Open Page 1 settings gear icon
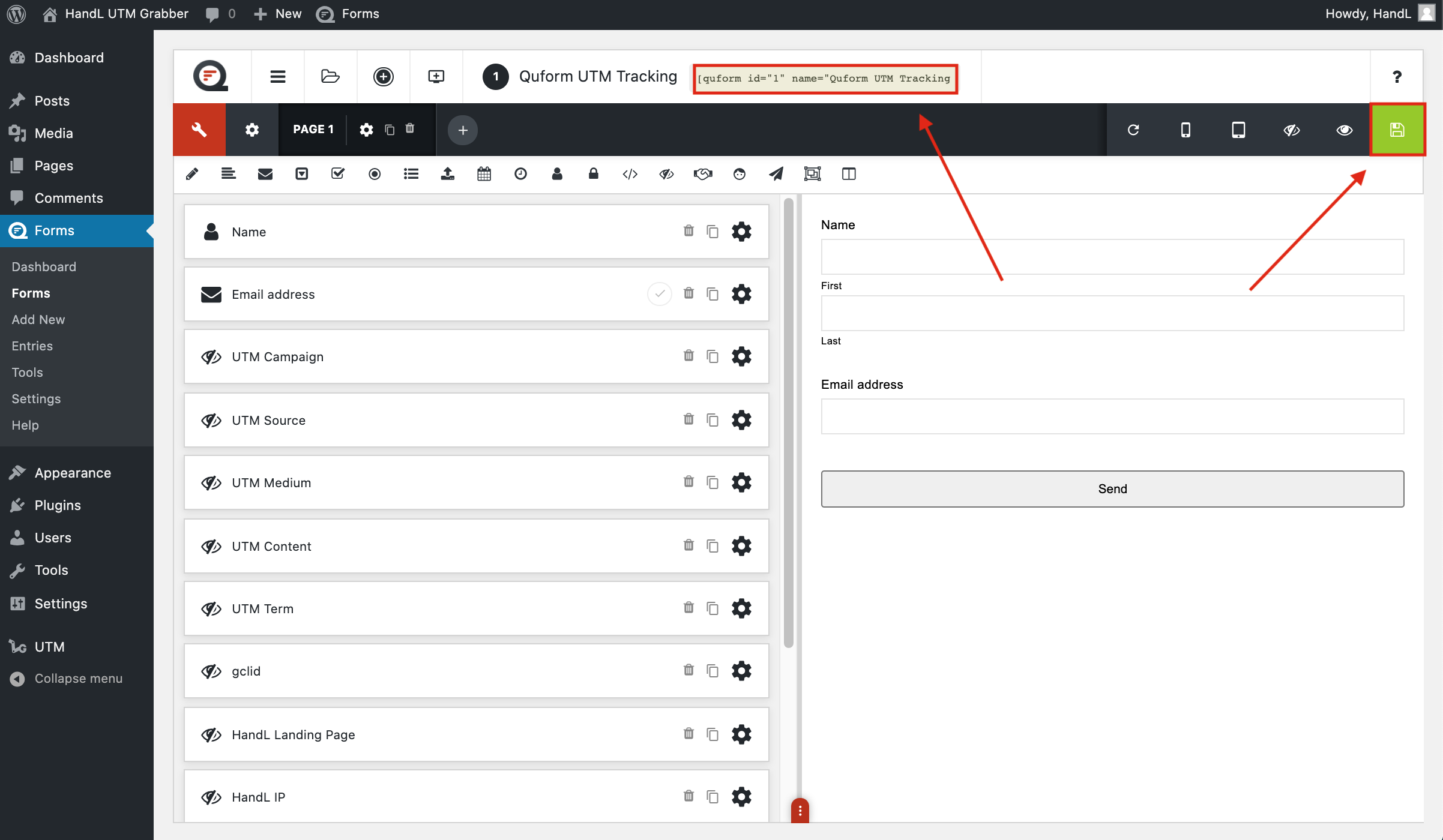Viewport: 1443px width, 840px height. (366, 130)
